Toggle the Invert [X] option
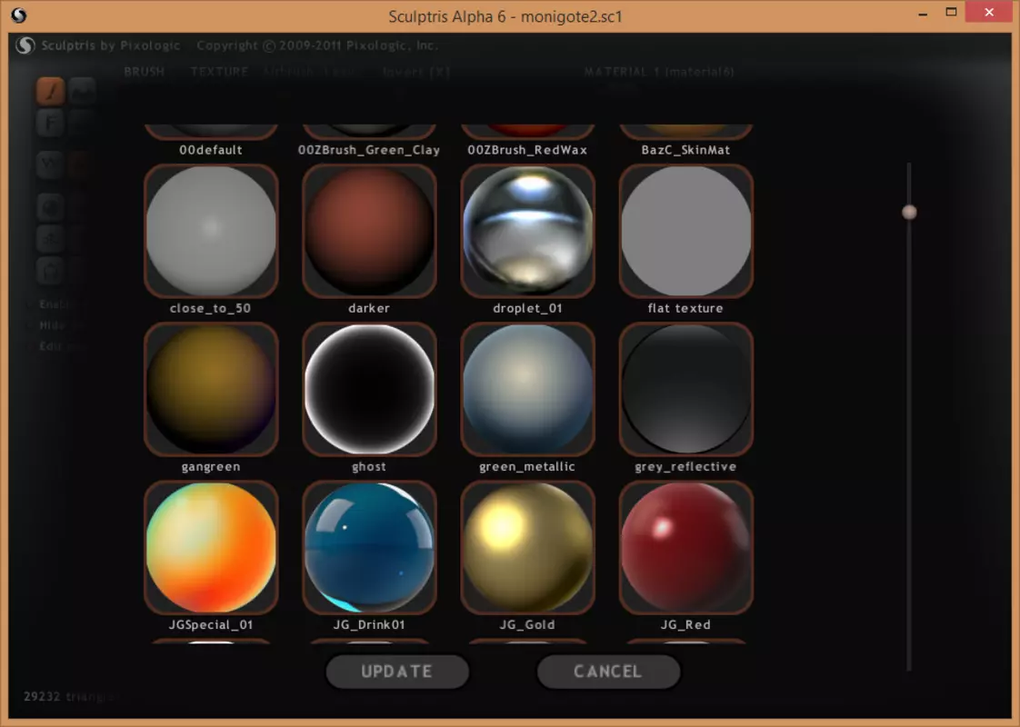The width and height of the screenshot is (1020, 727). (416, 72)
